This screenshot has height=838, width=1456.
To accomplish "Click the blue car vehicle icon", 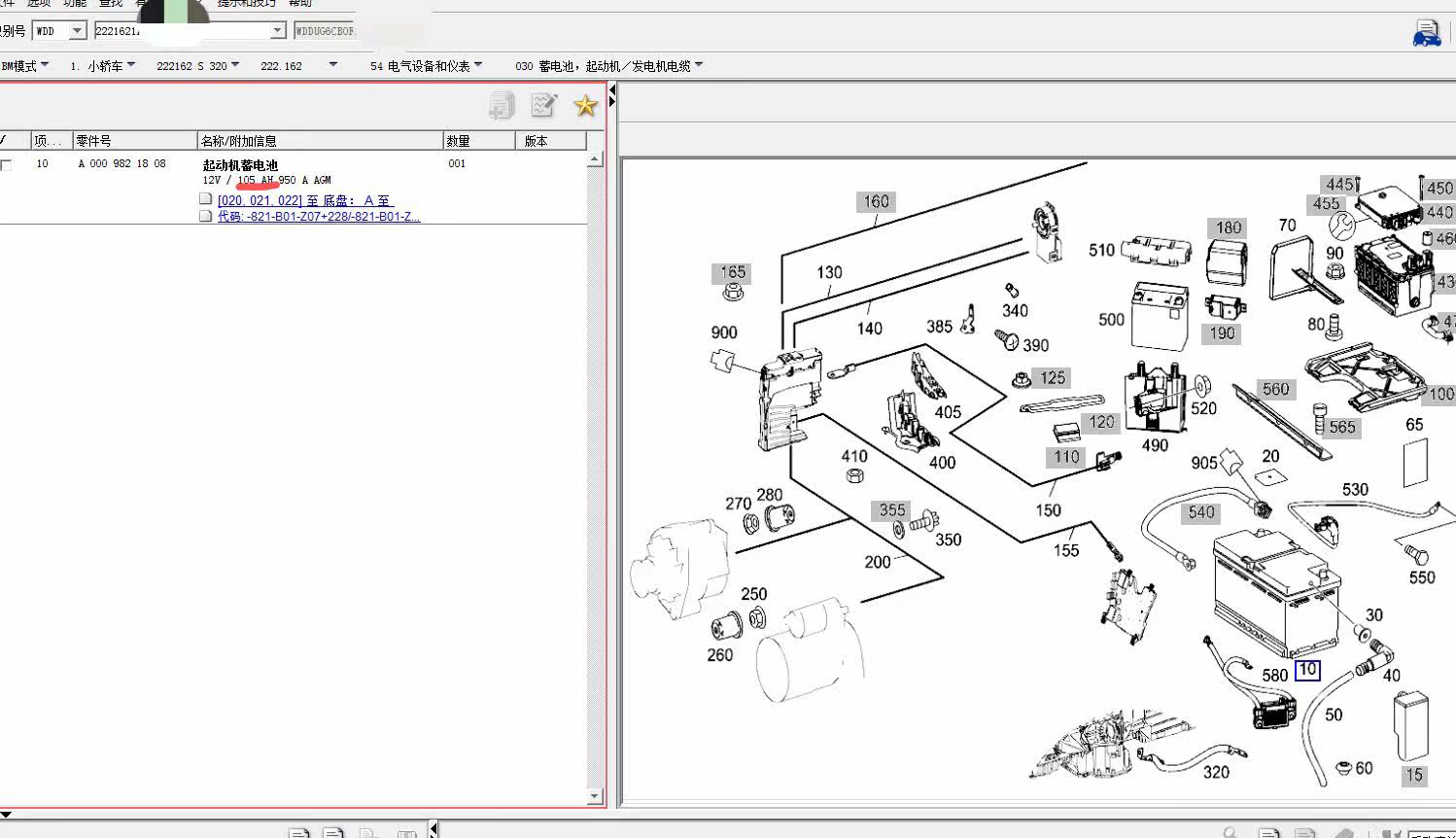I will click(x=1426, y=33).
